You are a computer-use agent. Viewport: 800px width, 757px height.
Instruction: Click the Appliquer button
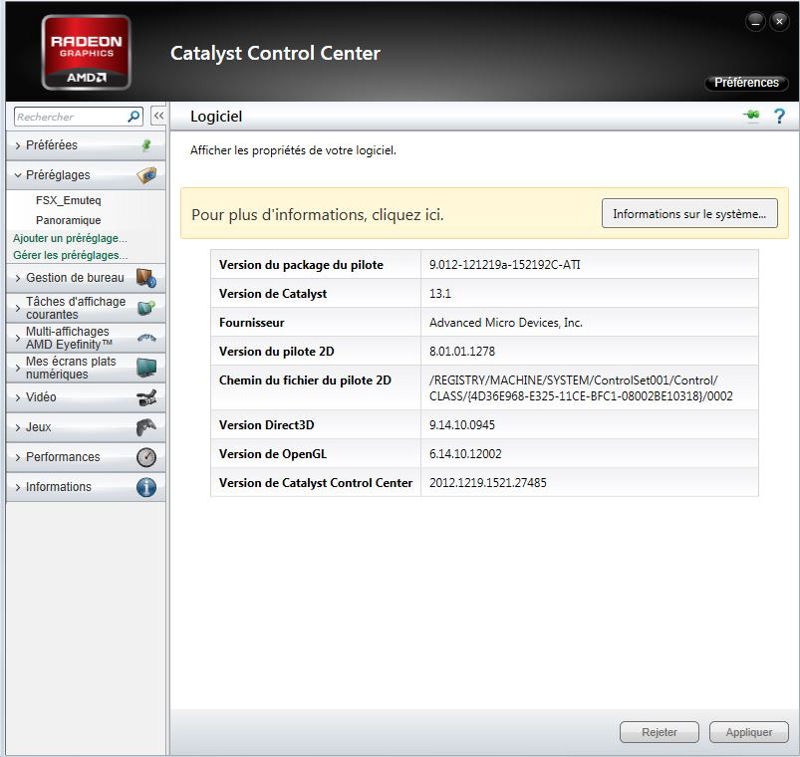point(749,732)
